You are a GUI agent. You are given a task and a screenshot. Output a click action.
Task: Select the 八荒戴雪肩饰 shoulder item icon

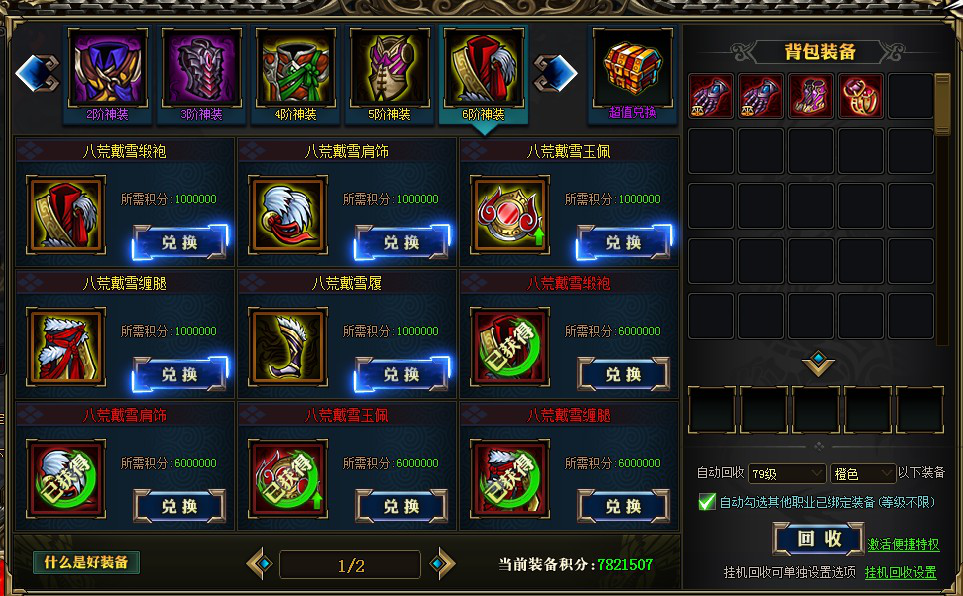click(x=287, y=215)
